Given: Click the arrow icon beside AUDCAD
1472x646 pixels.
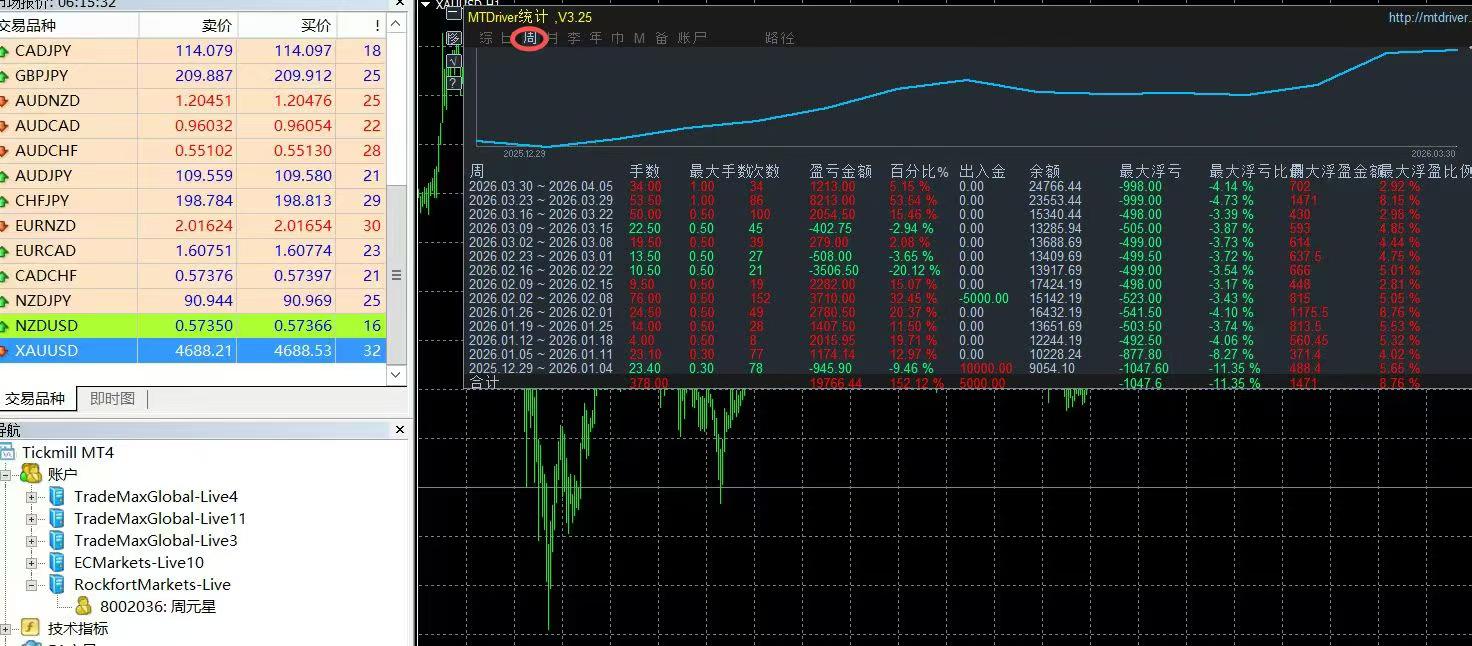Looking at the screenshot, I should point(5,126).
